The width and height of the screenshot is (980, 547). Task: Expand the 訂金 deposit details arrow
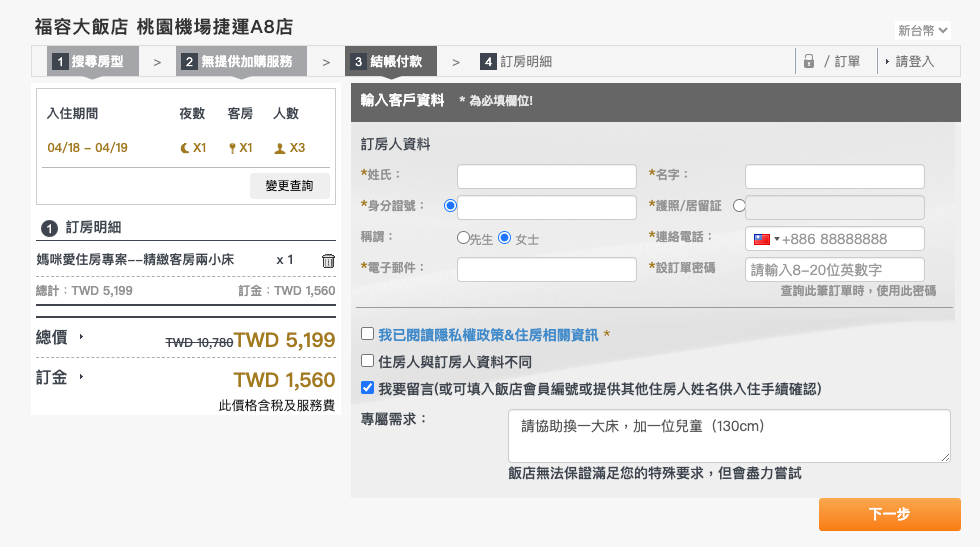[x=81, y=377]
